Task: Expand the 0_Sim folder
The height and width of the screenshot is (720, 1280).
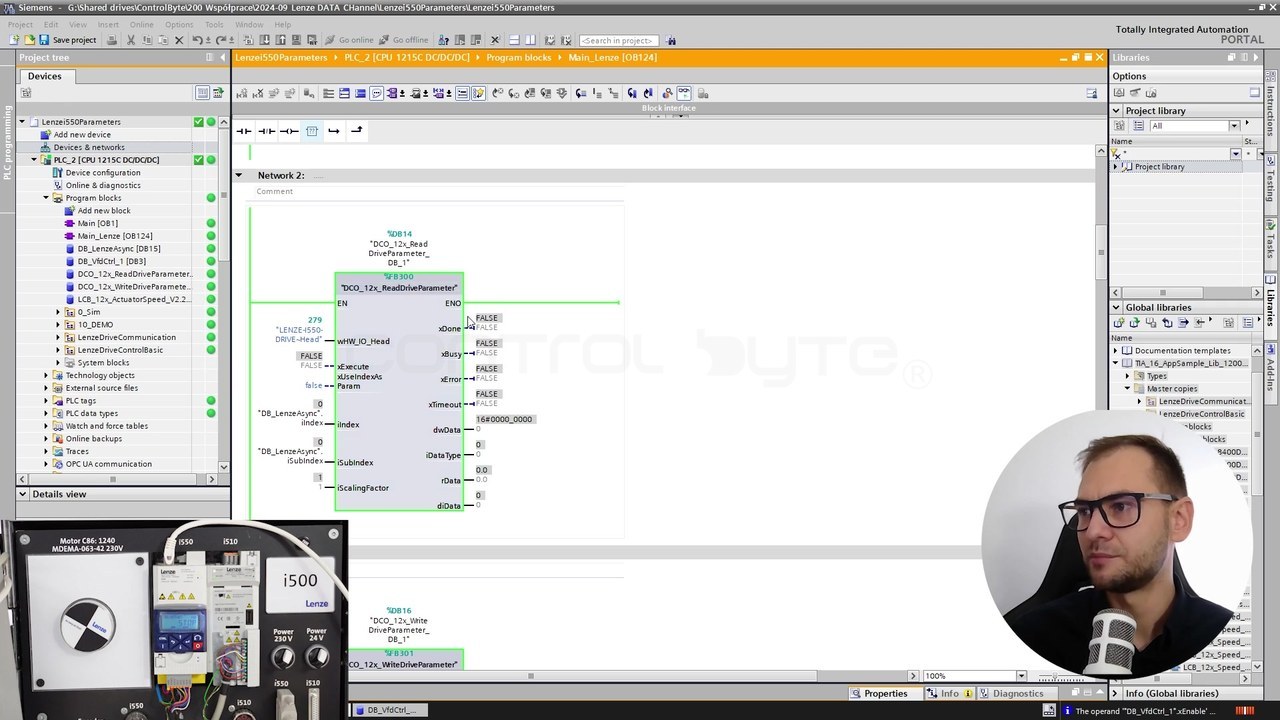Action: (58, 312)
